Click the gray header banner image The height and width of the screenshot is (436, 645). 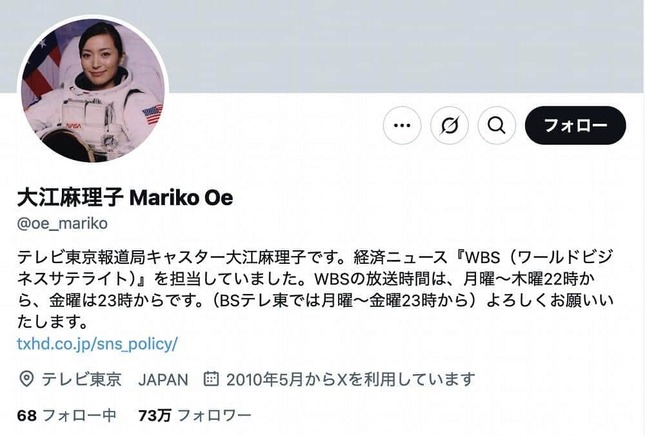pyautogui.click(x=403, y=46)
